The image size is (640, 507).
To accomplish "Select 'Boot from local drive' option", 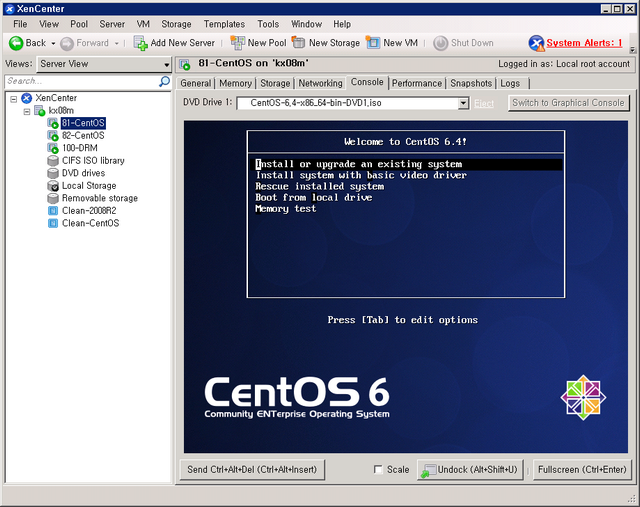I will pyautogui.click(x=314, y=198).
